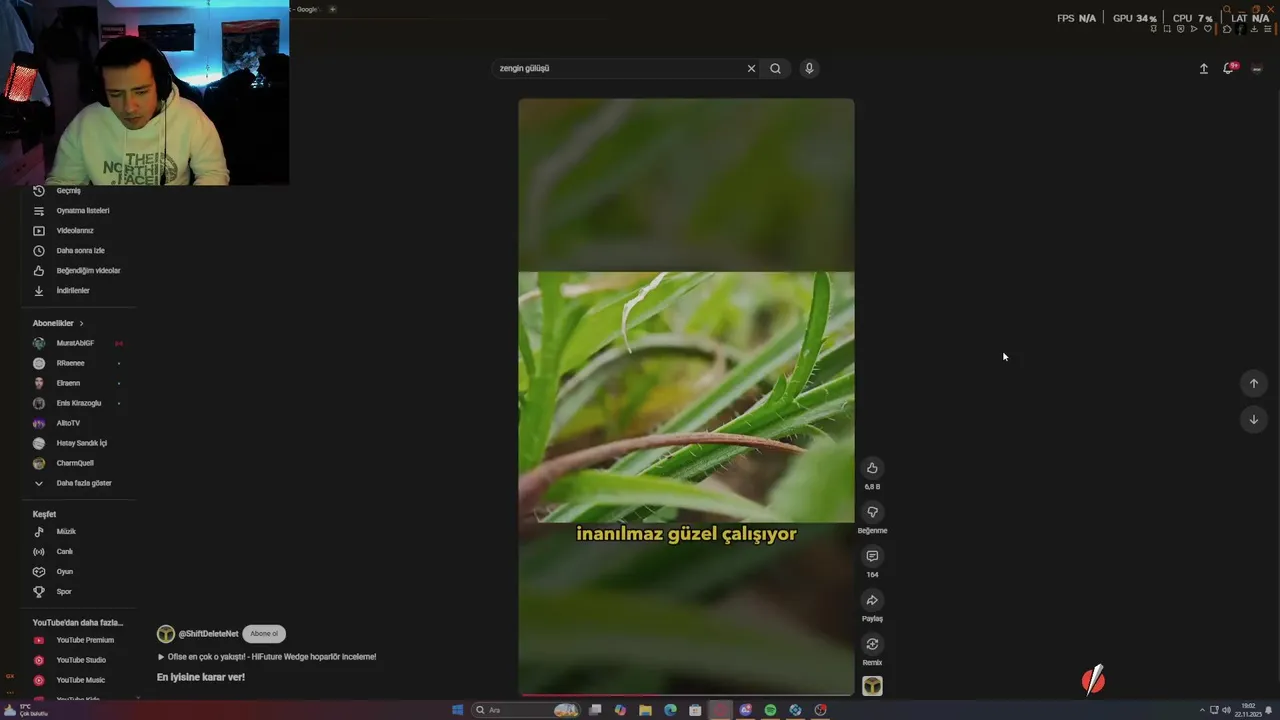Open the browser menu with the three-line icon

point(1268,29)
